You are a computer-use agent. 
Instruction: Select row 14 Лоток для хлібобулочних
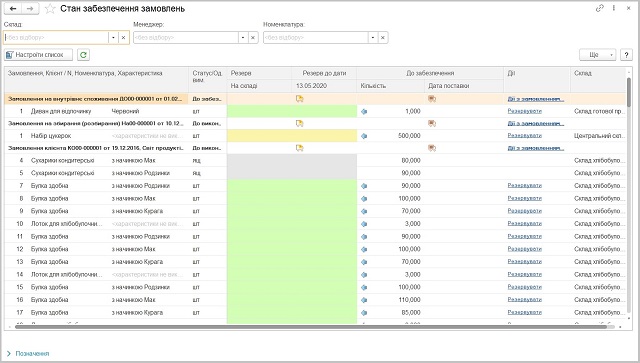tap(315, 274)
